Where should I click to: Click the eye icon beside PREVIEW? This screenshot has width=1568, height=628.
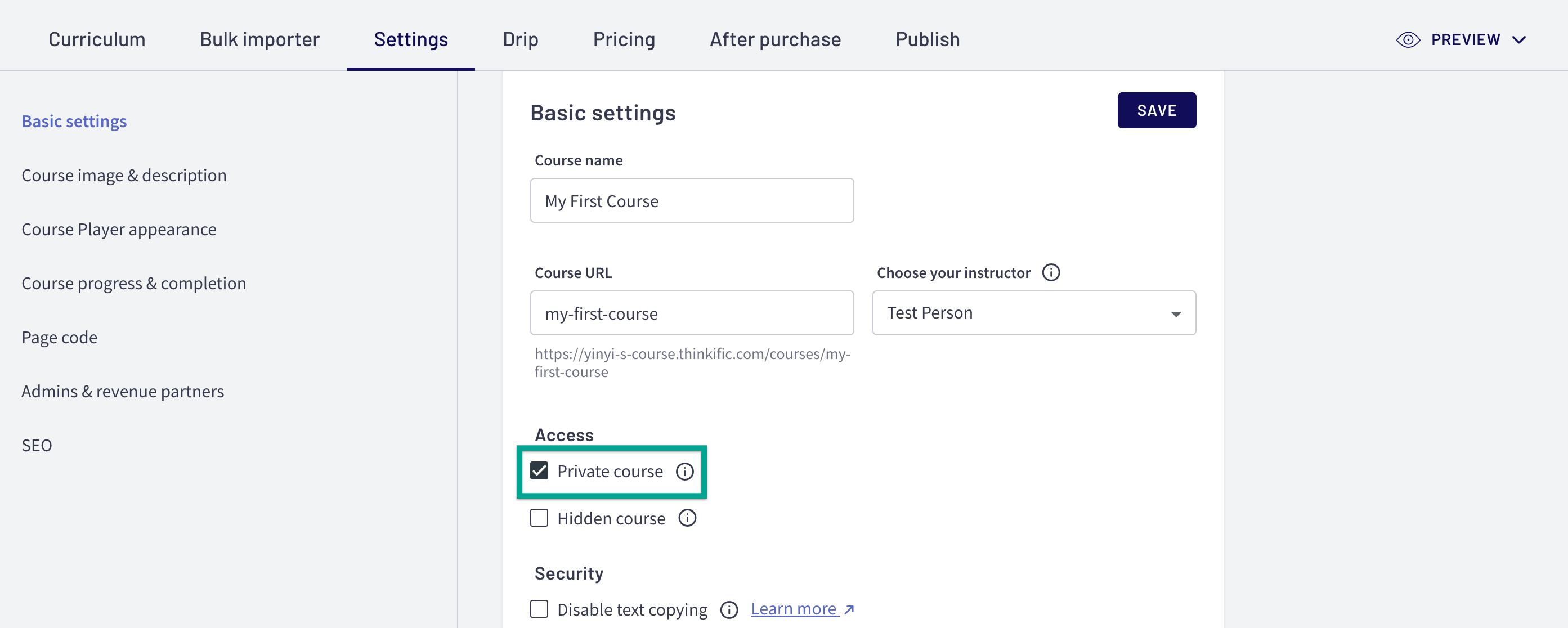tap(1407, 40)
